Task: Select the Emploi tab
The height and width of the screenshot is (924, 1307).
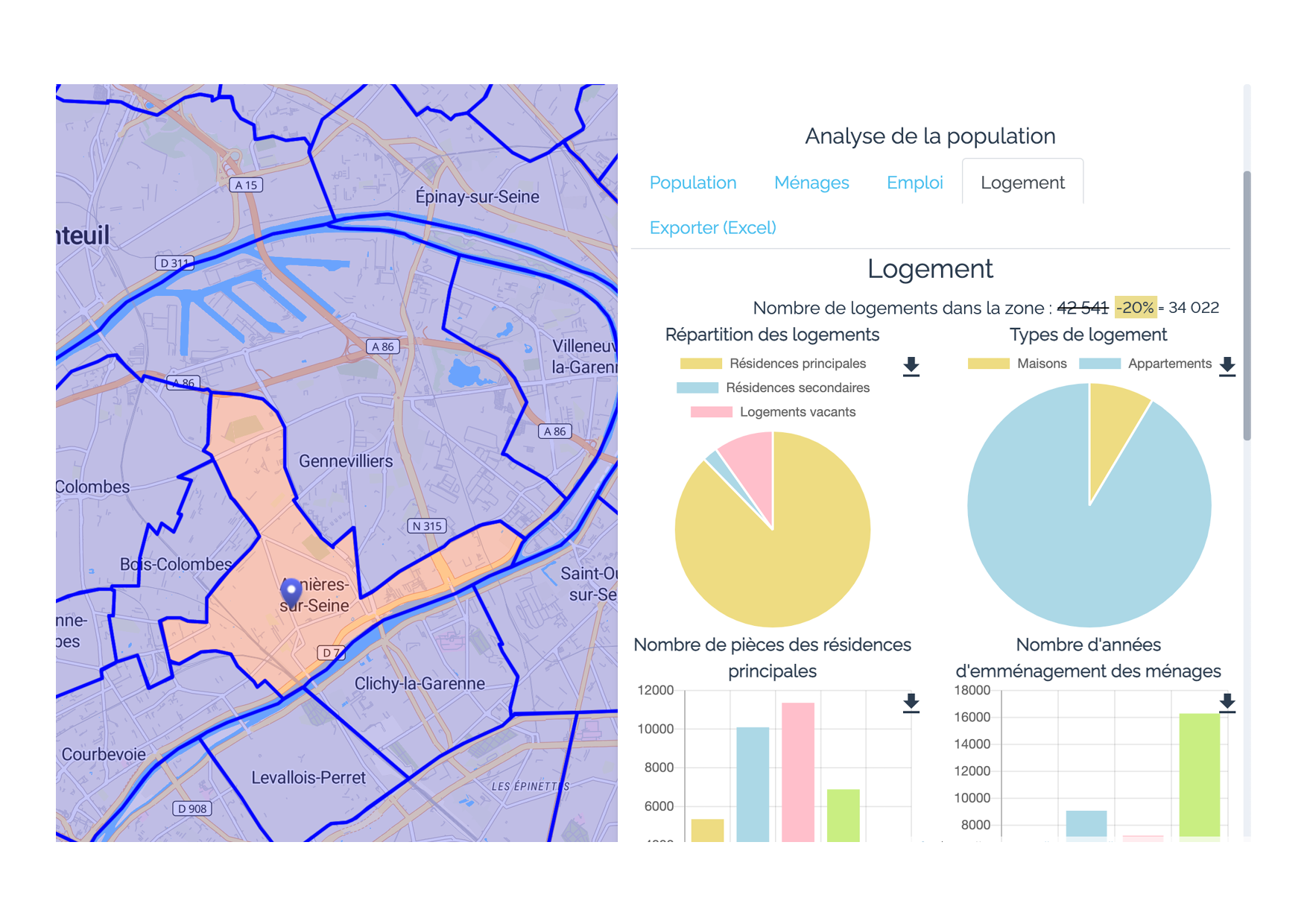Action: [x=914, y=183]
